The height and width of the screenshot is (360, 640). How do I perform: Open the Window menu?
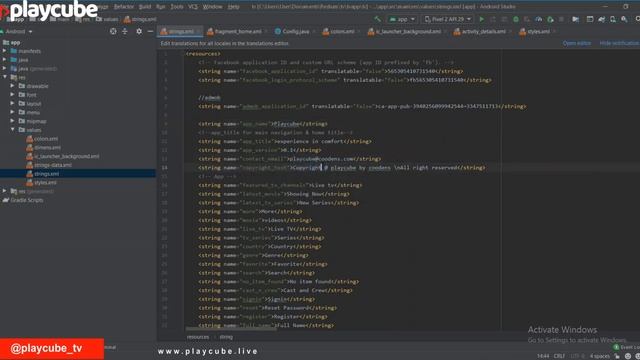tap(213, 7)
